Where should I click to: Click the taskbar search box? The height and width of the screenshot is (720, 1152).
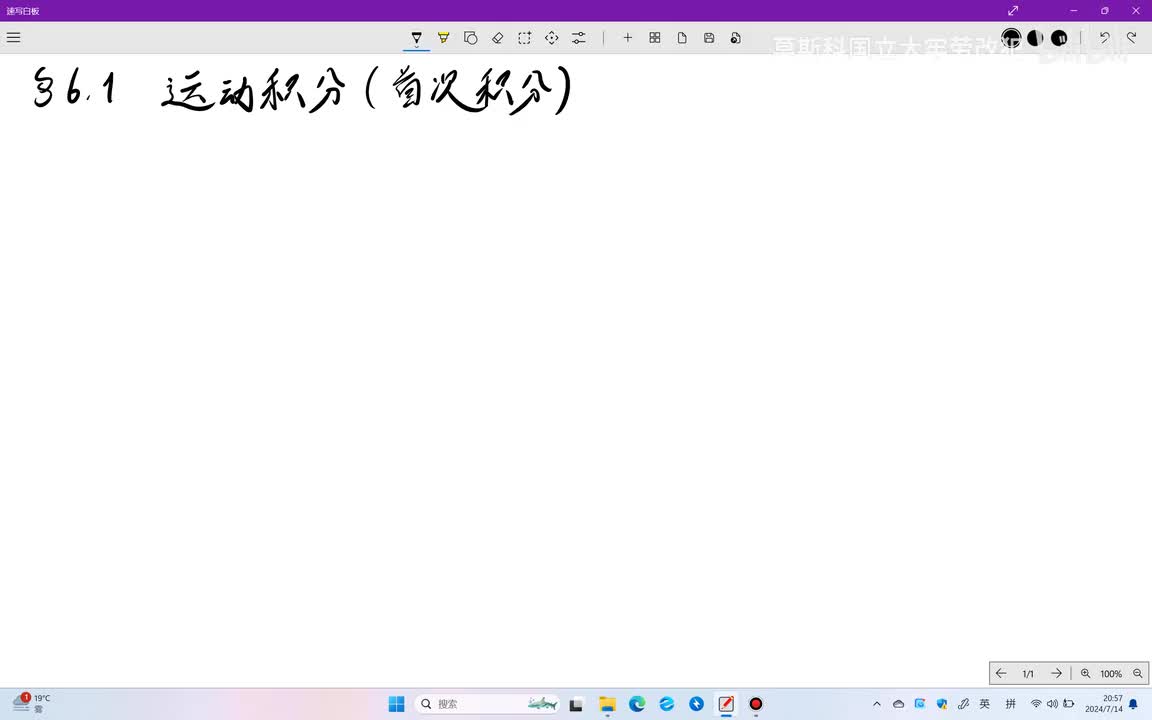tap(487, 704)
